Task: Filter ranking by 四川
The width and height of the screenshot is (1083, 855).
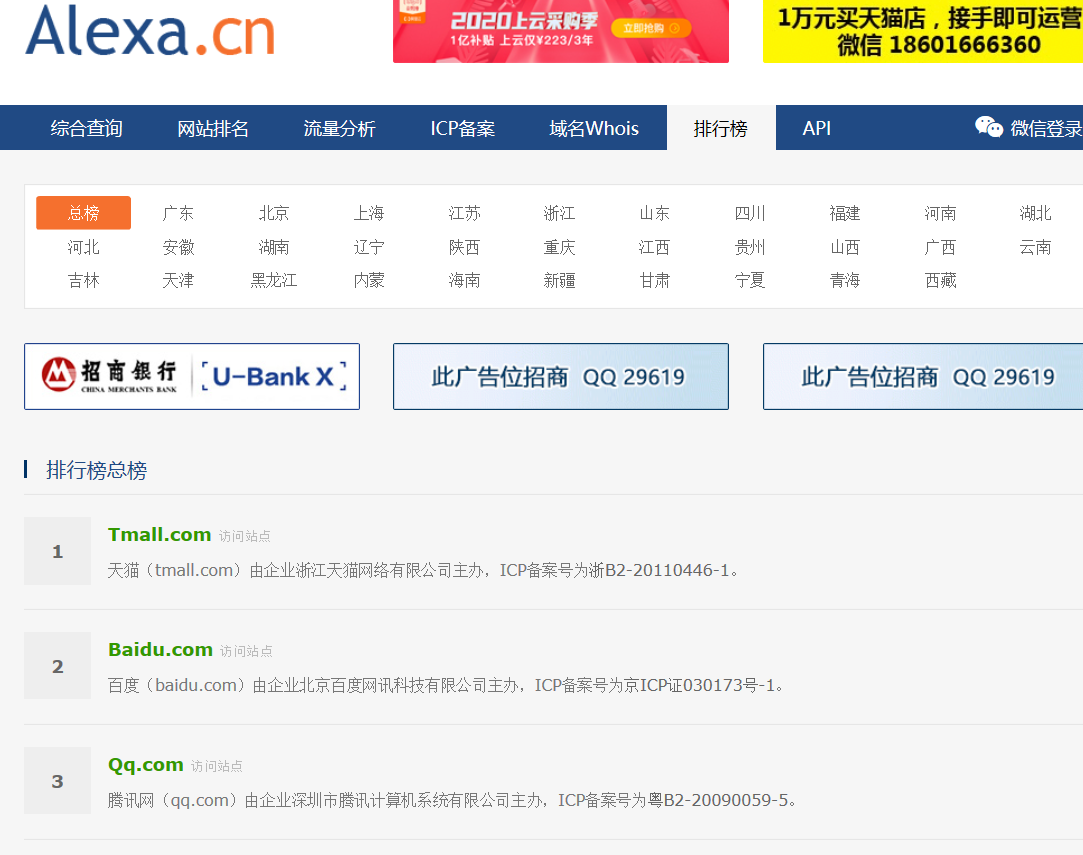Action: click(750, 213)
